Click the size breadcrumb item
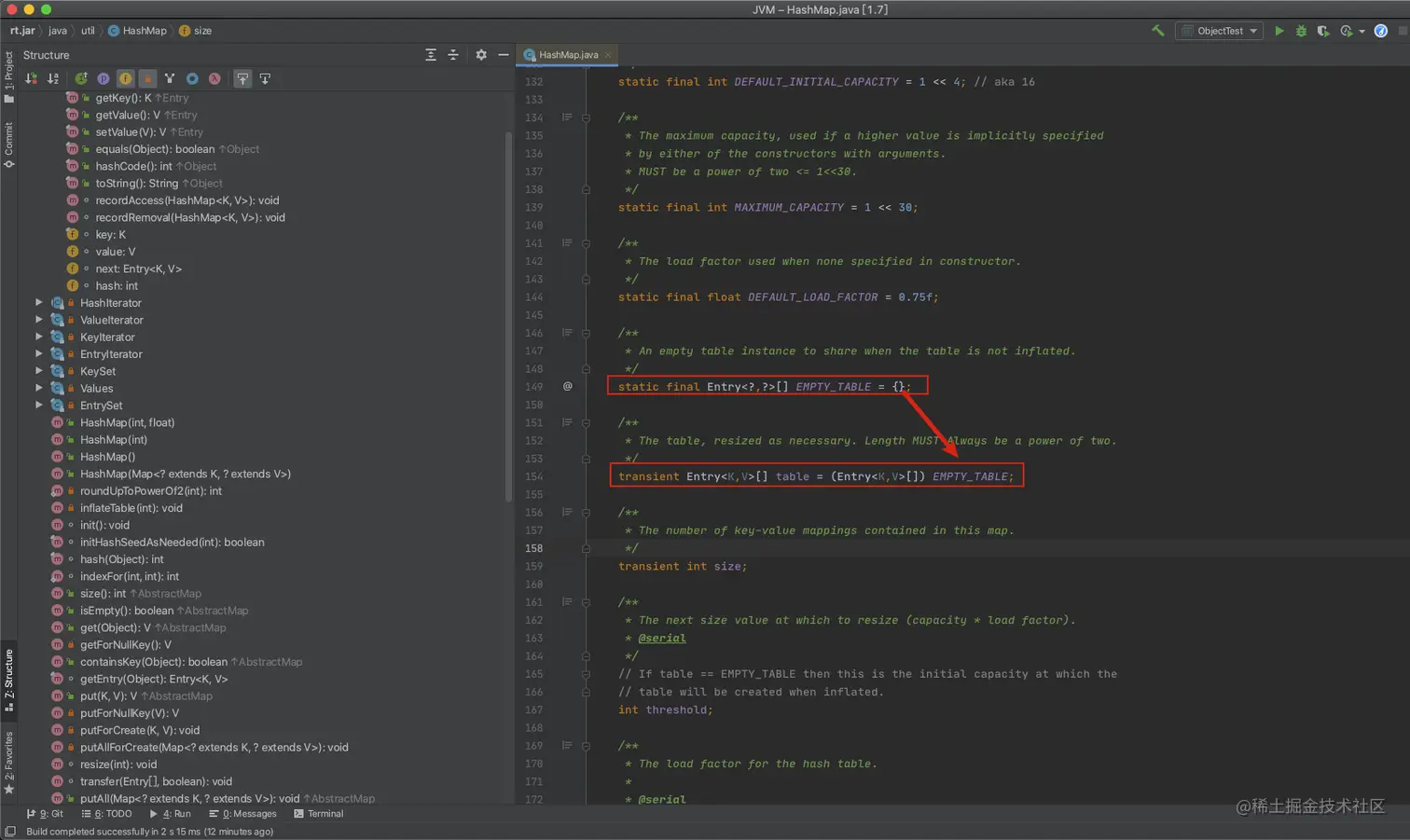 point(195,31)
